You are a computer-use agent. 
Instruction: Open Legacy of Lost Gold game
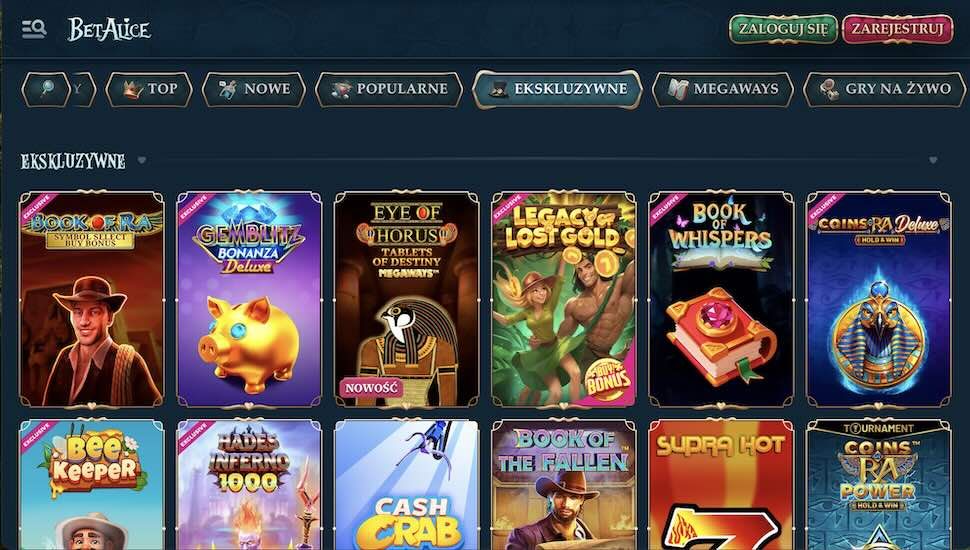(564, 299)
